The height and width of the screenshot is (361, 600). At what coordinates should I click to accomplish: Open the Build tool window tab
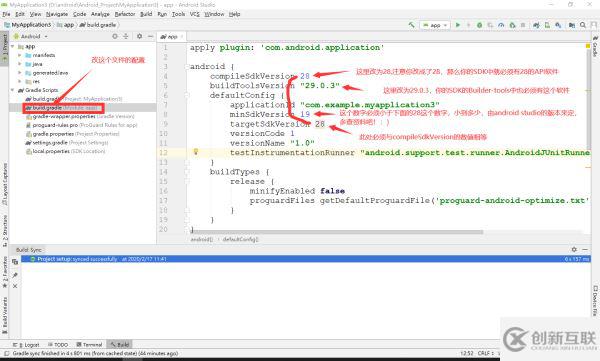click(x=120, y=345)
